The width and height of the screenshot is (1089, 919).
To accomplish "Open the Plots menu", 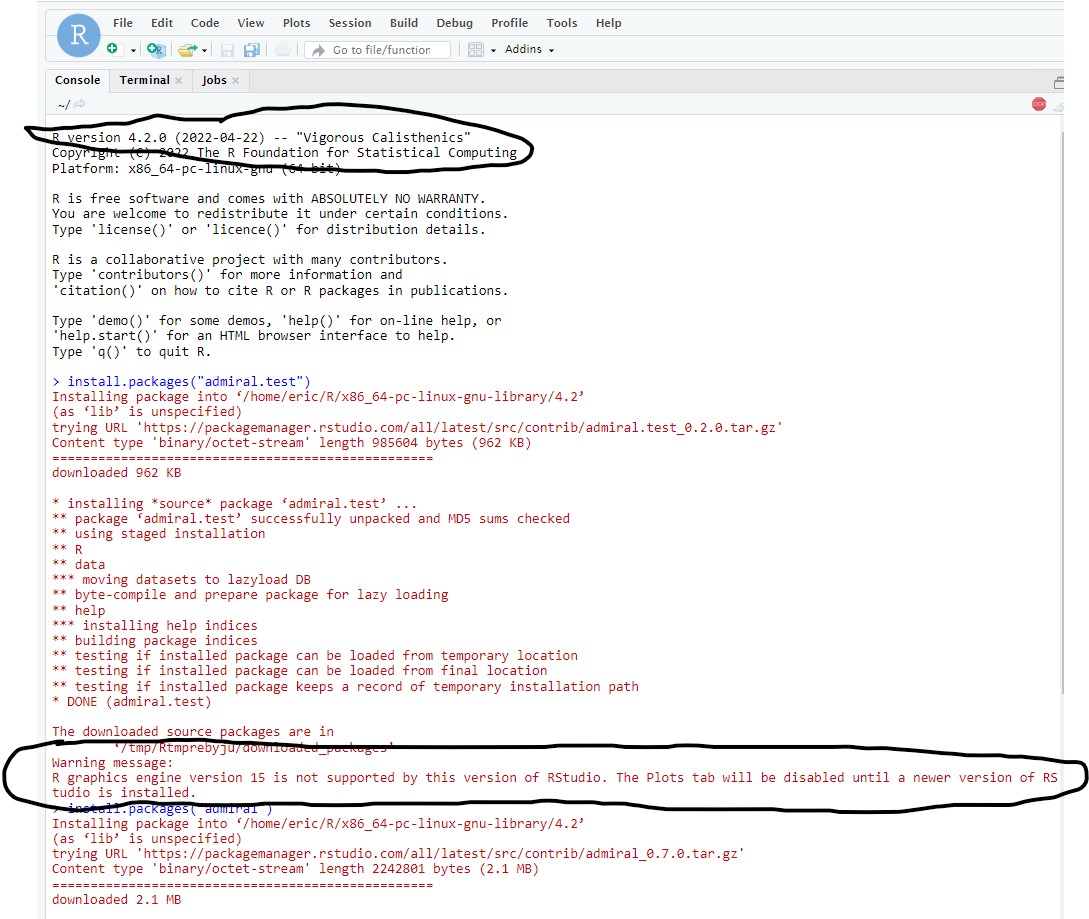I will pyautogui.click(x=296, y=22).
